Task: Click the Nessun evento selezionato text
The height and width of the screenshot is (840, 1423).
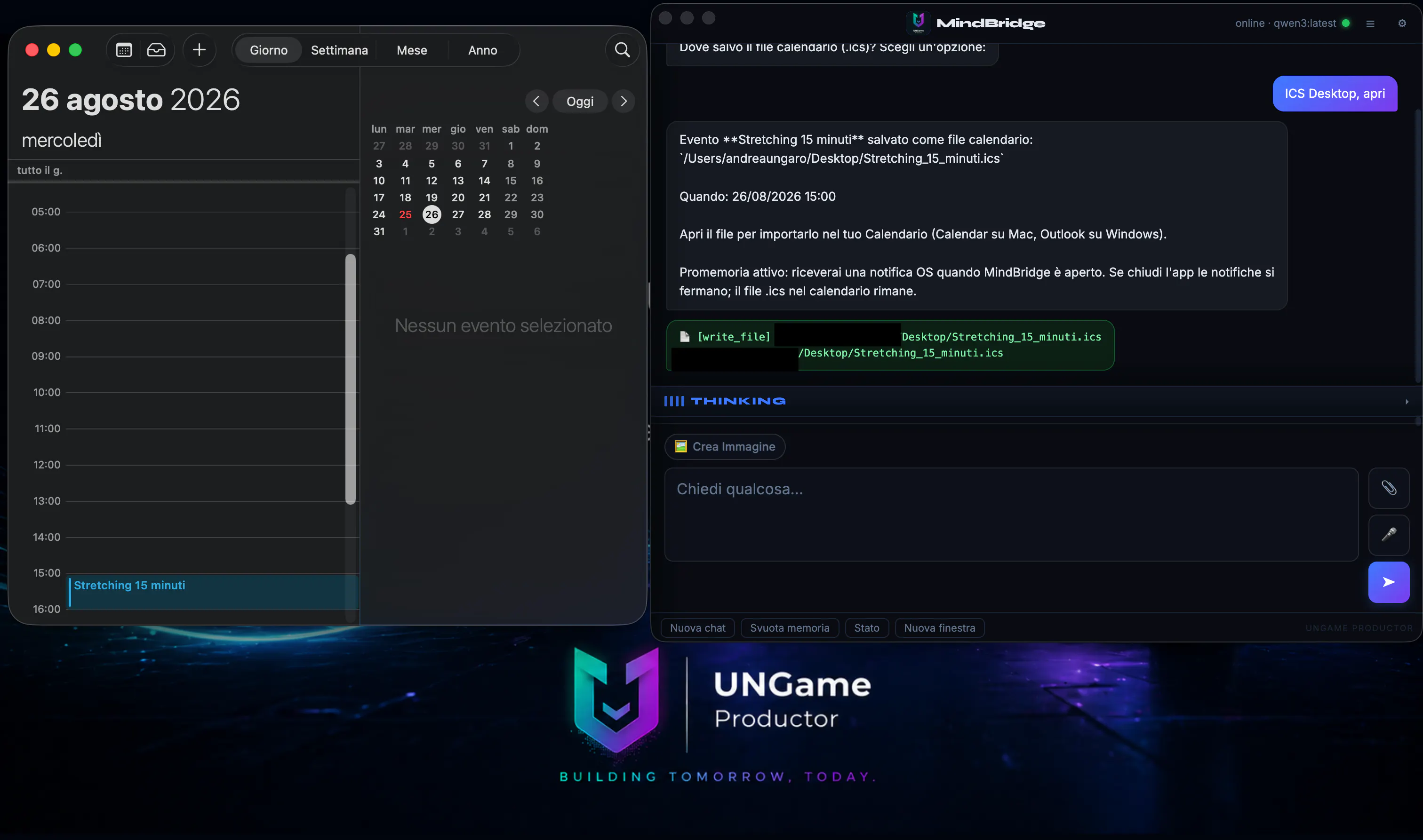Action: click(503, 325)
